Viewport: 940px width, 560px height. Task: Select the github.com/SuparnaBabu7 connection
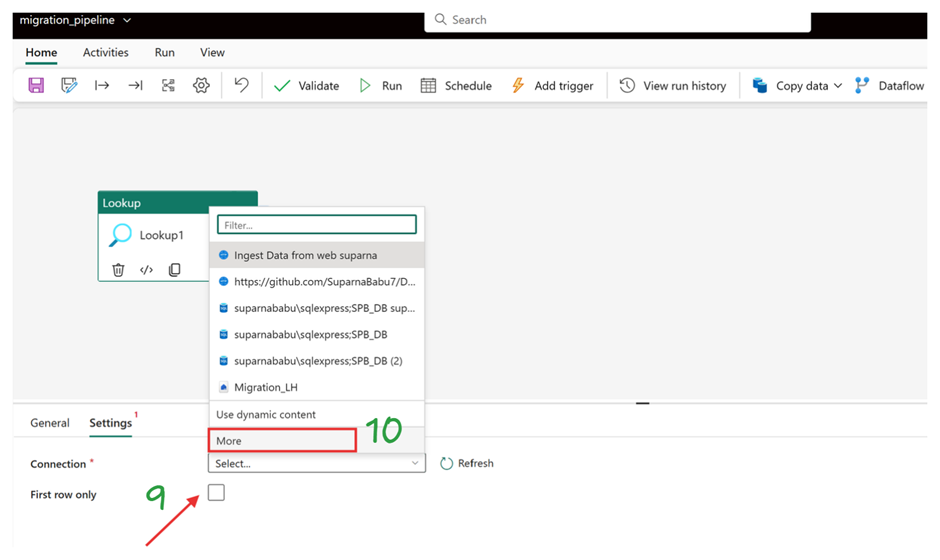coord(317,282)
